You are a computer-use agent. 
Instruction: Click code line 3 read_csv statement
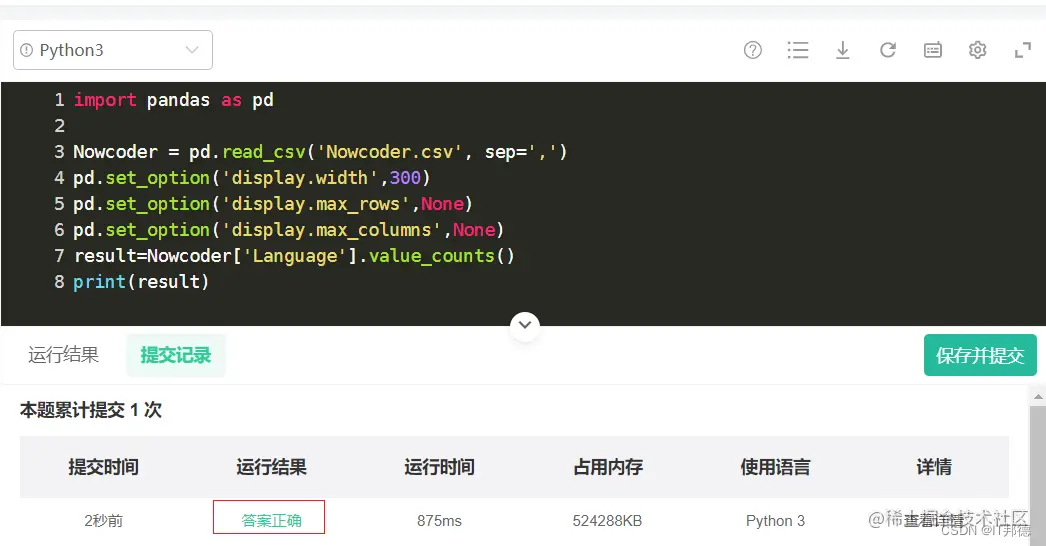click(x=320, y=152)
